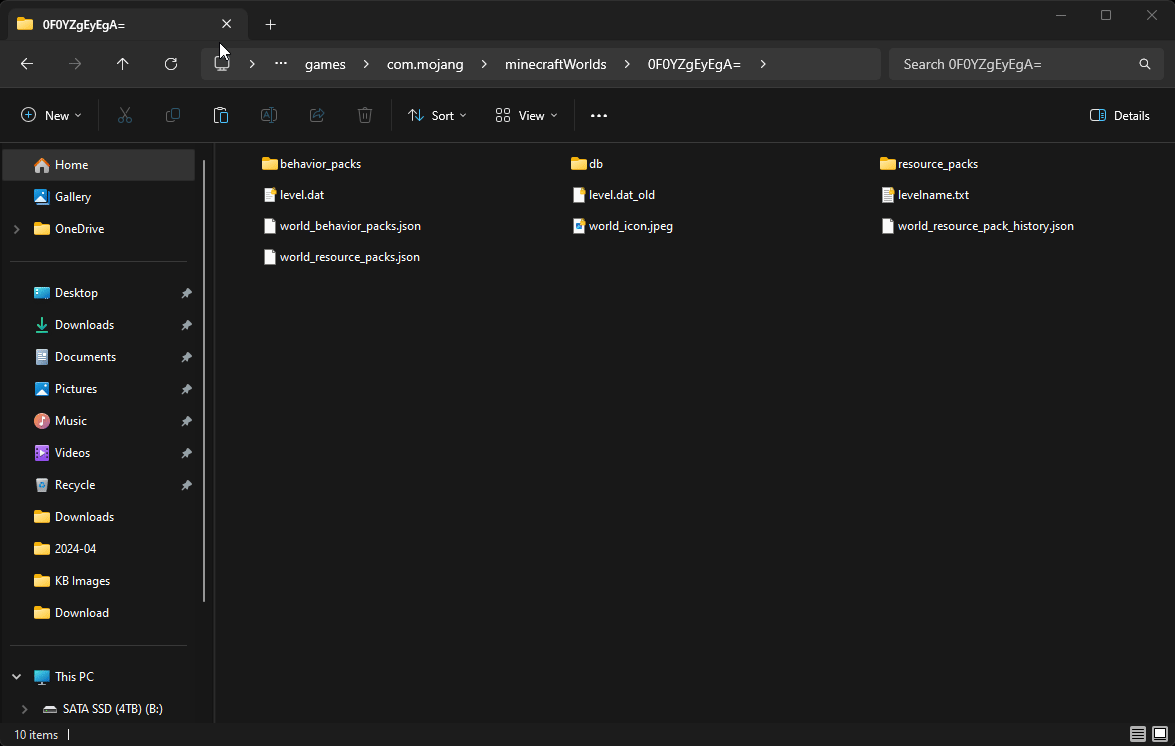Collapse the This PC section
Screen dimensions: 1175x746
pyautogui.click(x=16, y=677)
